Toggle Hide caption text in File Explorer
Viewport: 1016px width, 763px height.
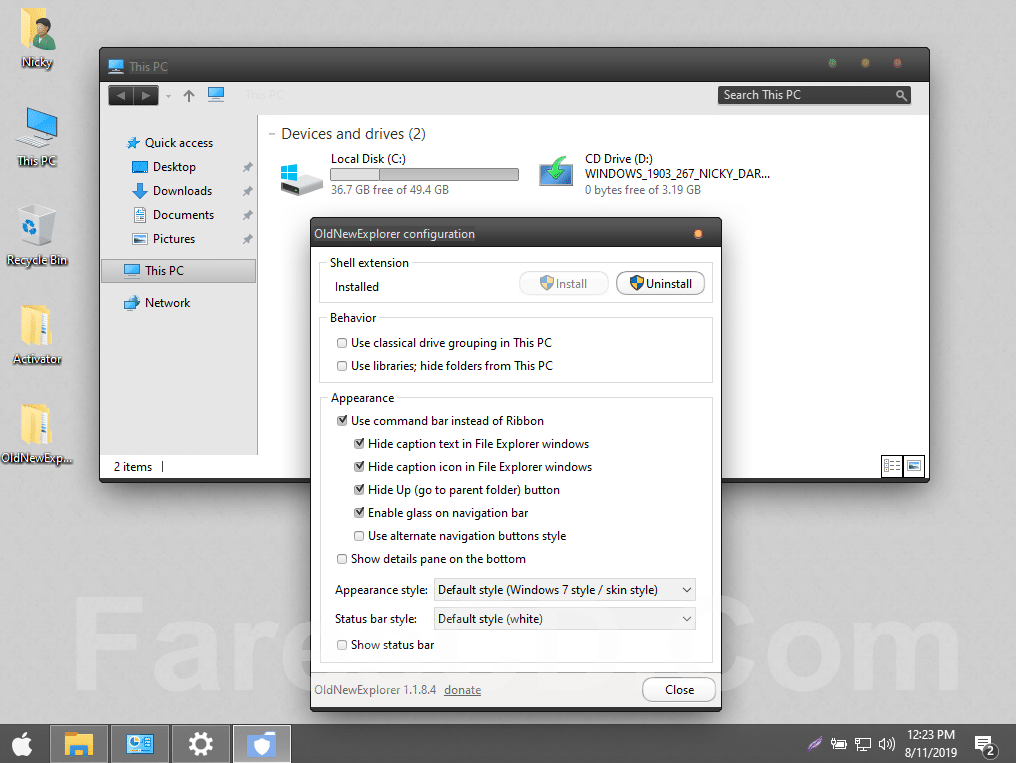point(359,444)
